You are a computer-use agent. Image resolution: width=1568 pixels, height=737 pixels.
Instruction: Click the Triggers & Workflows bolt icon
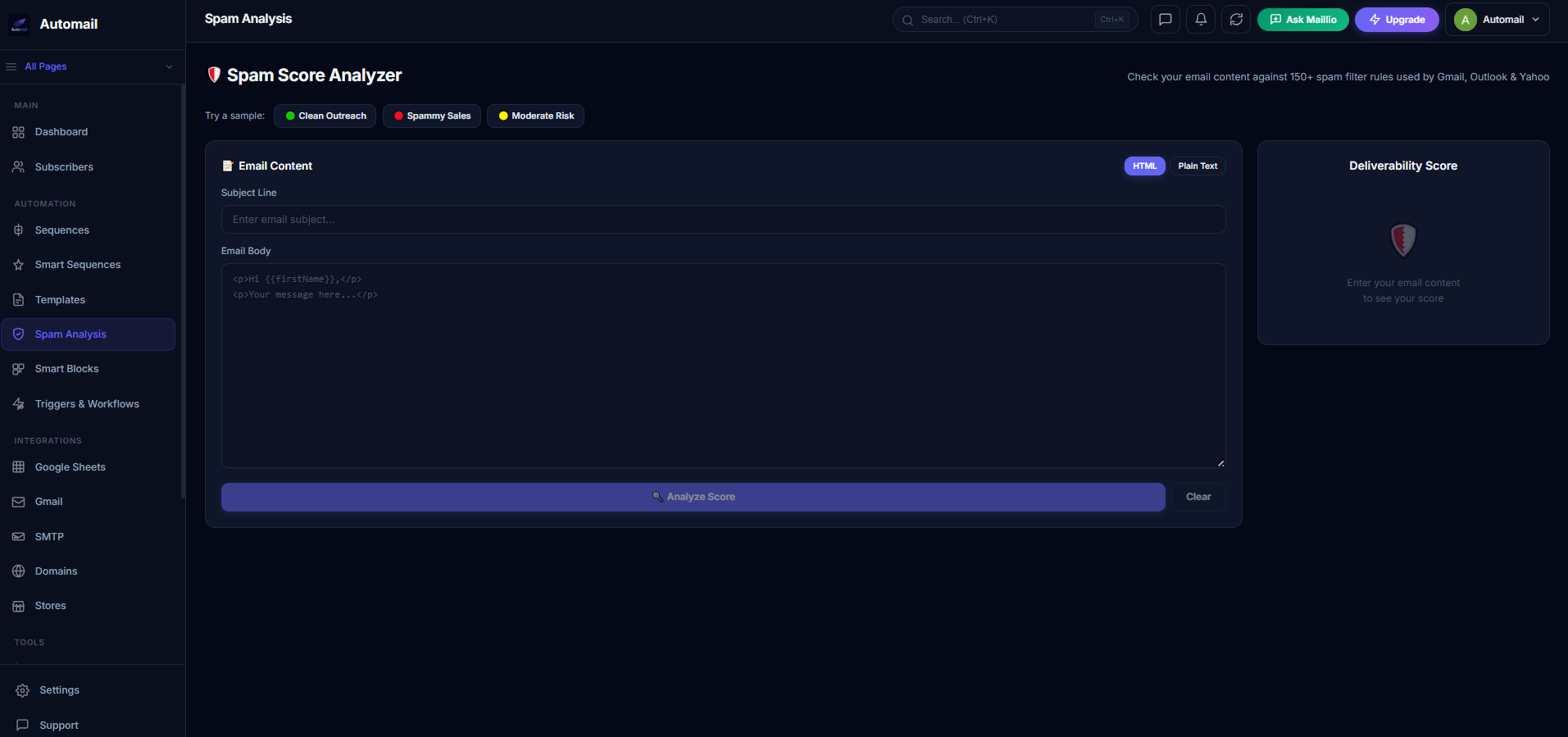coord(18,404)
